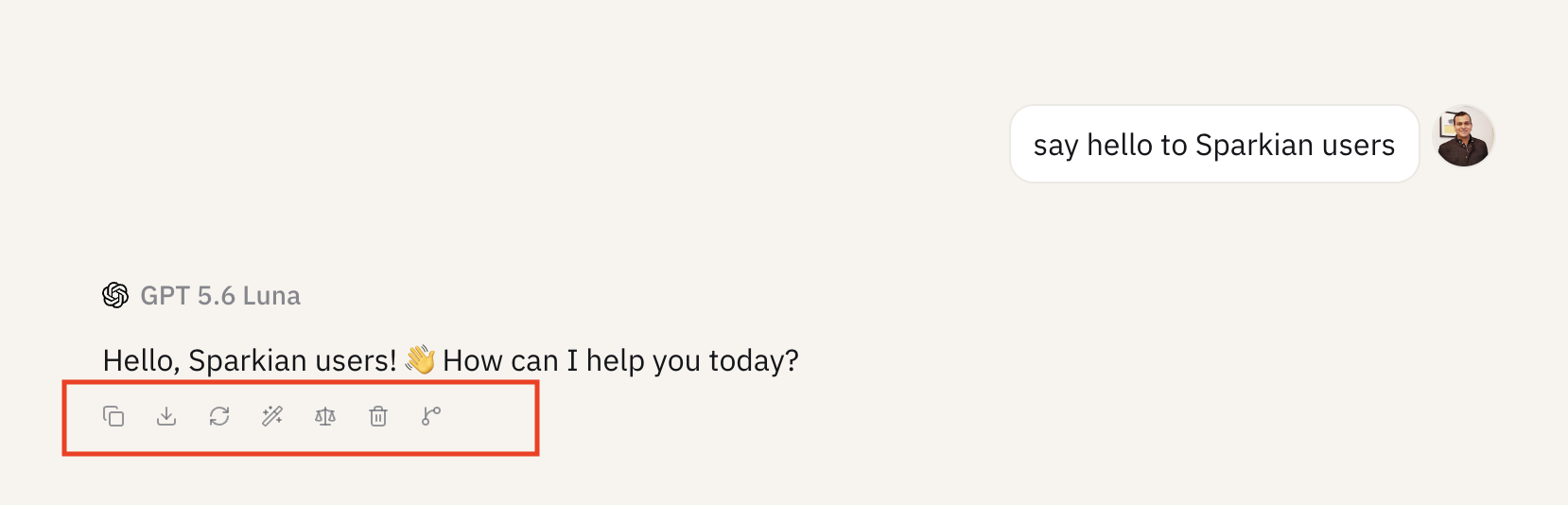This screenshot has width=1568, height=505.
Task: Click the 'say hello to Sparkian users' bubble
Action: [x=1214, y=144]
